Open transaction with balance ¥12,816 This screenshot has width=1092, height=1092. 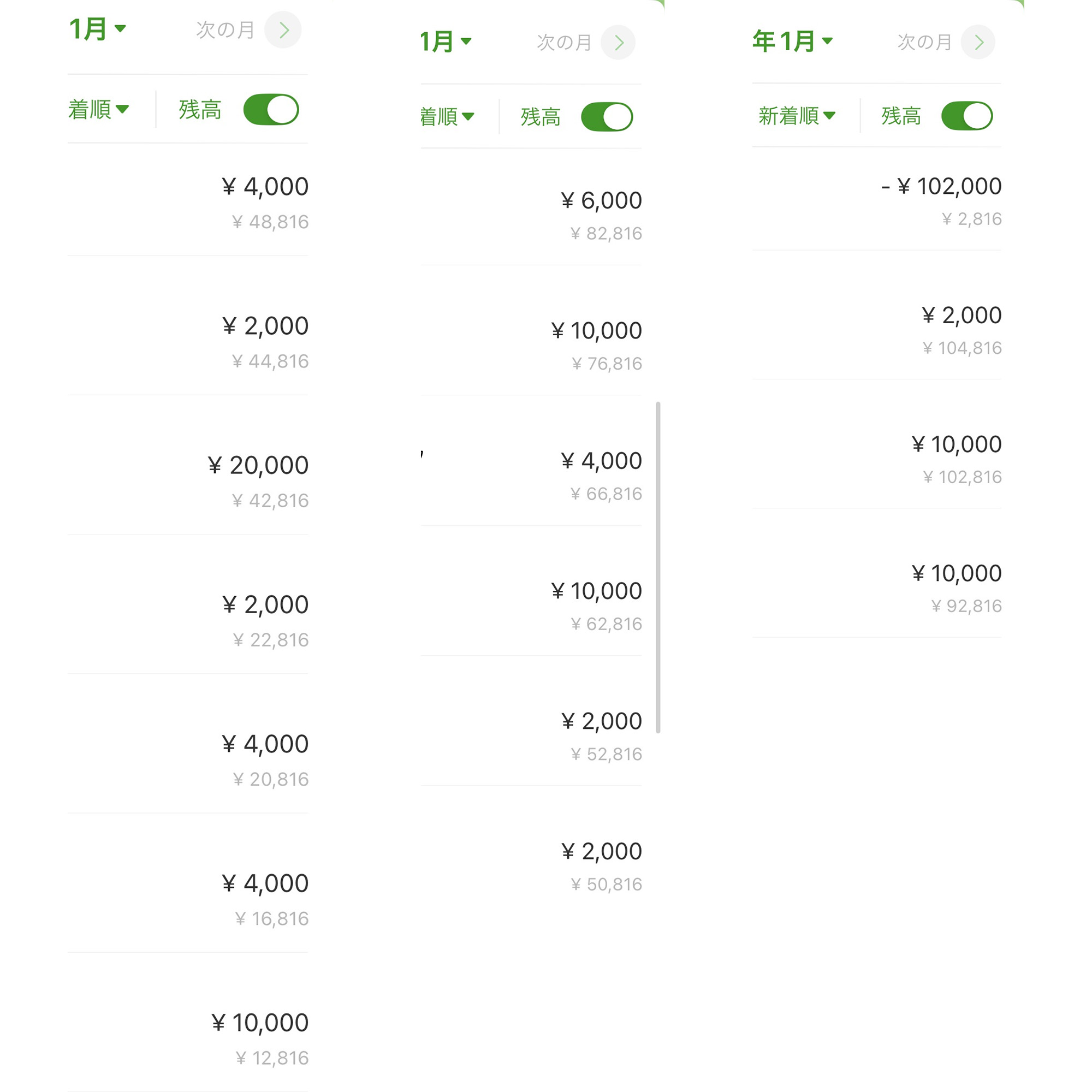(x=188, y=1038)
